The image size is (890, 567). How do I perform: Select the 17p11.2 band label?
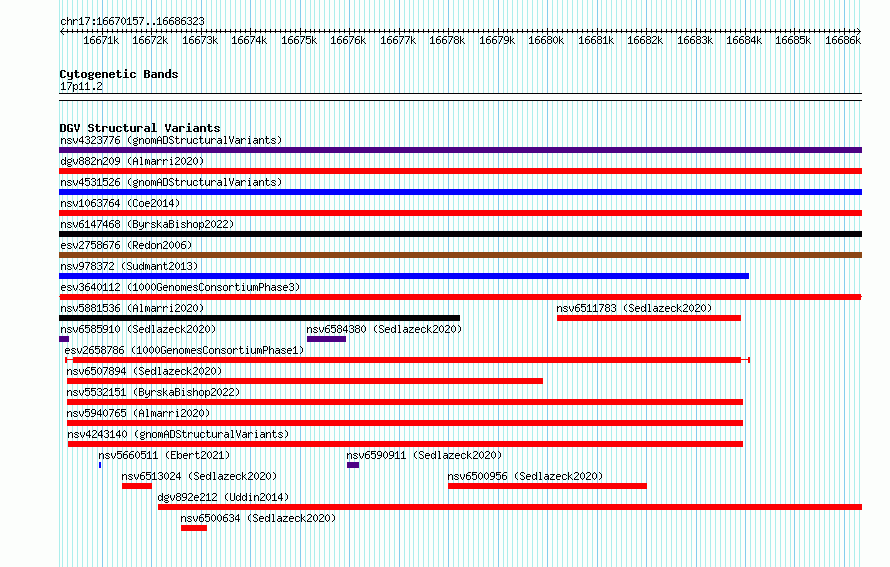click(81, 86)
